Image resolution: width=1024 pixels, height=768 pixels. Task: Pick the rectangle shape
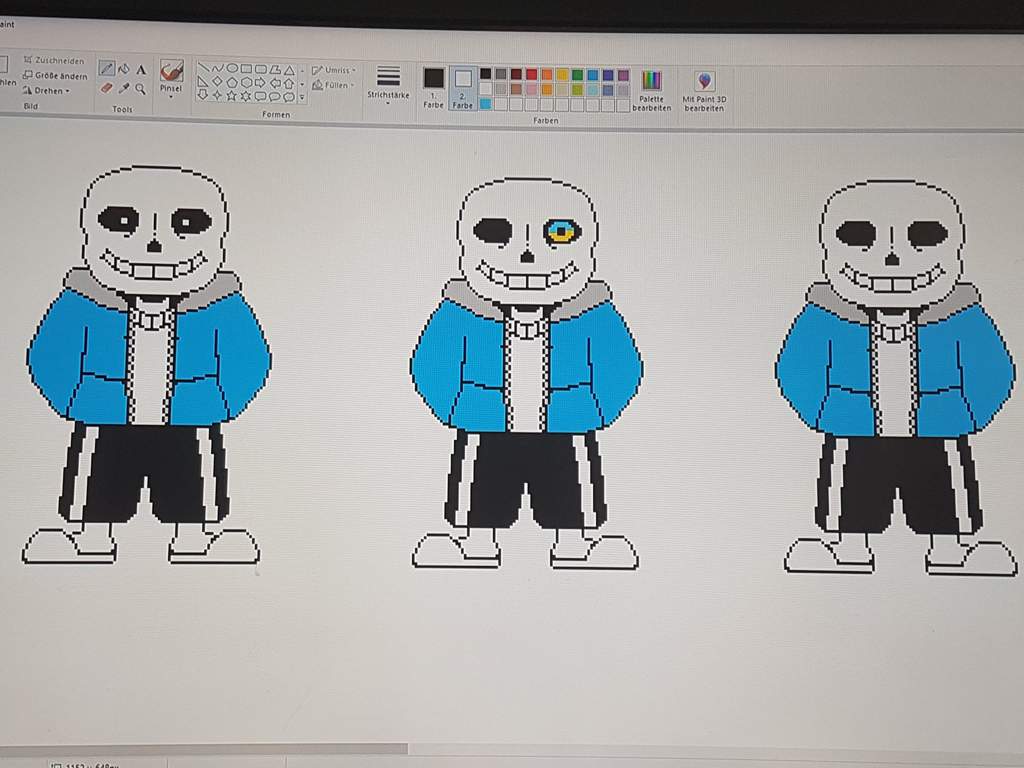click(246, 69)
